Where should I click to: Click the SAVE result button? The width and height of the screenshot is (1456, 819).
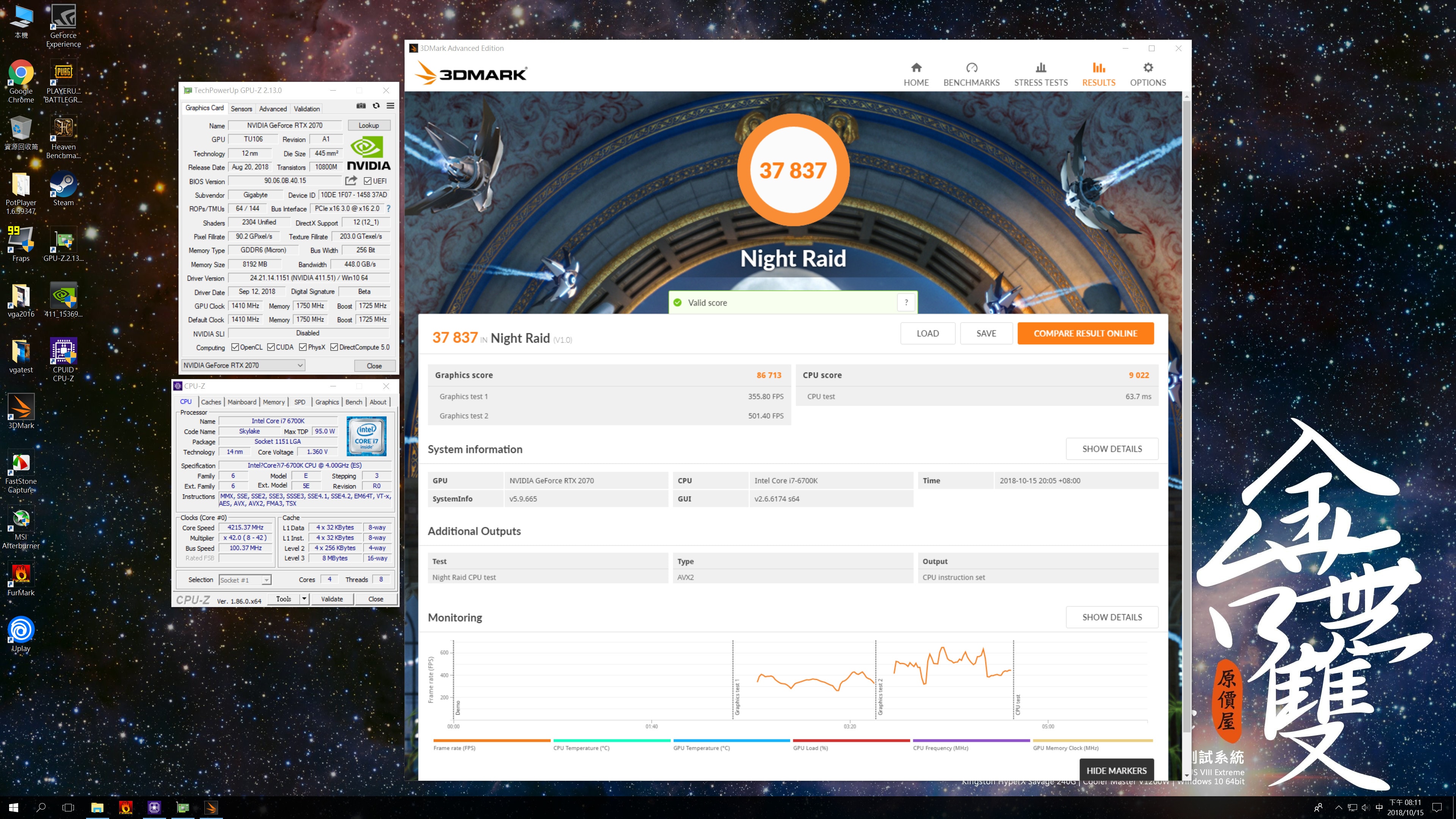pos(986,334)
